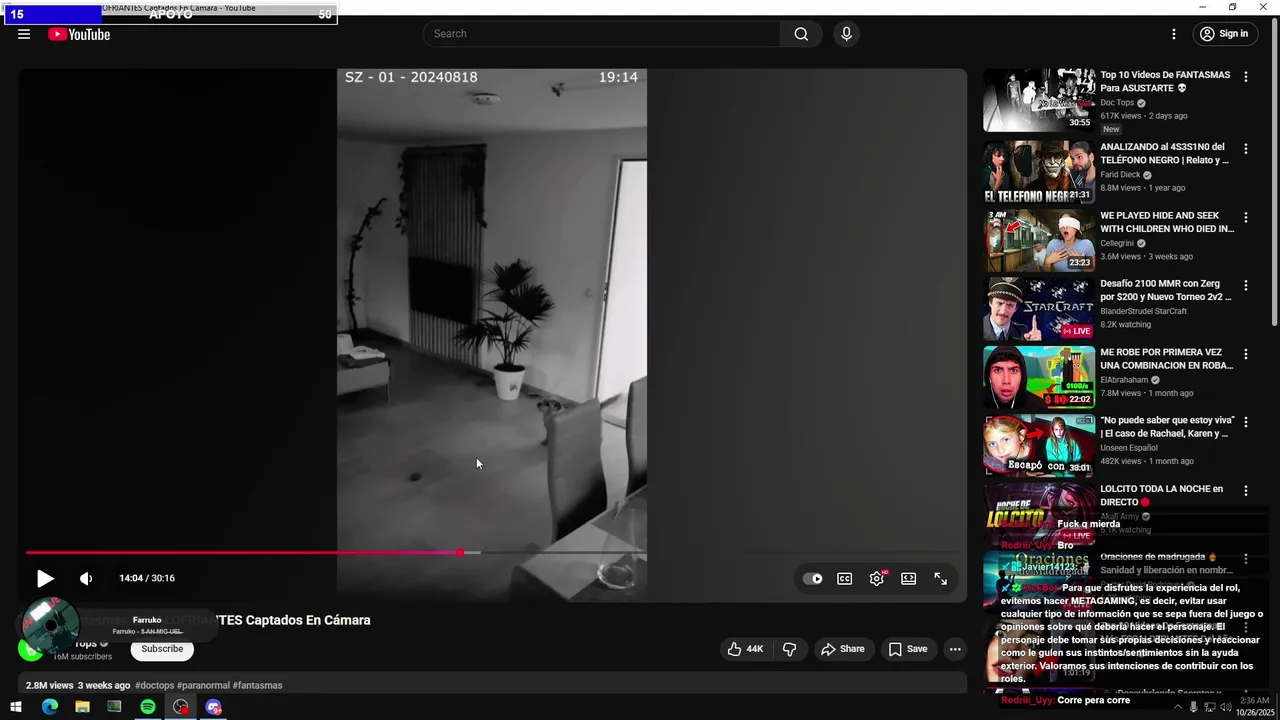Viewport: 1280px width, 720px height.
Task: Open the player settings gear
Action: 877,578
